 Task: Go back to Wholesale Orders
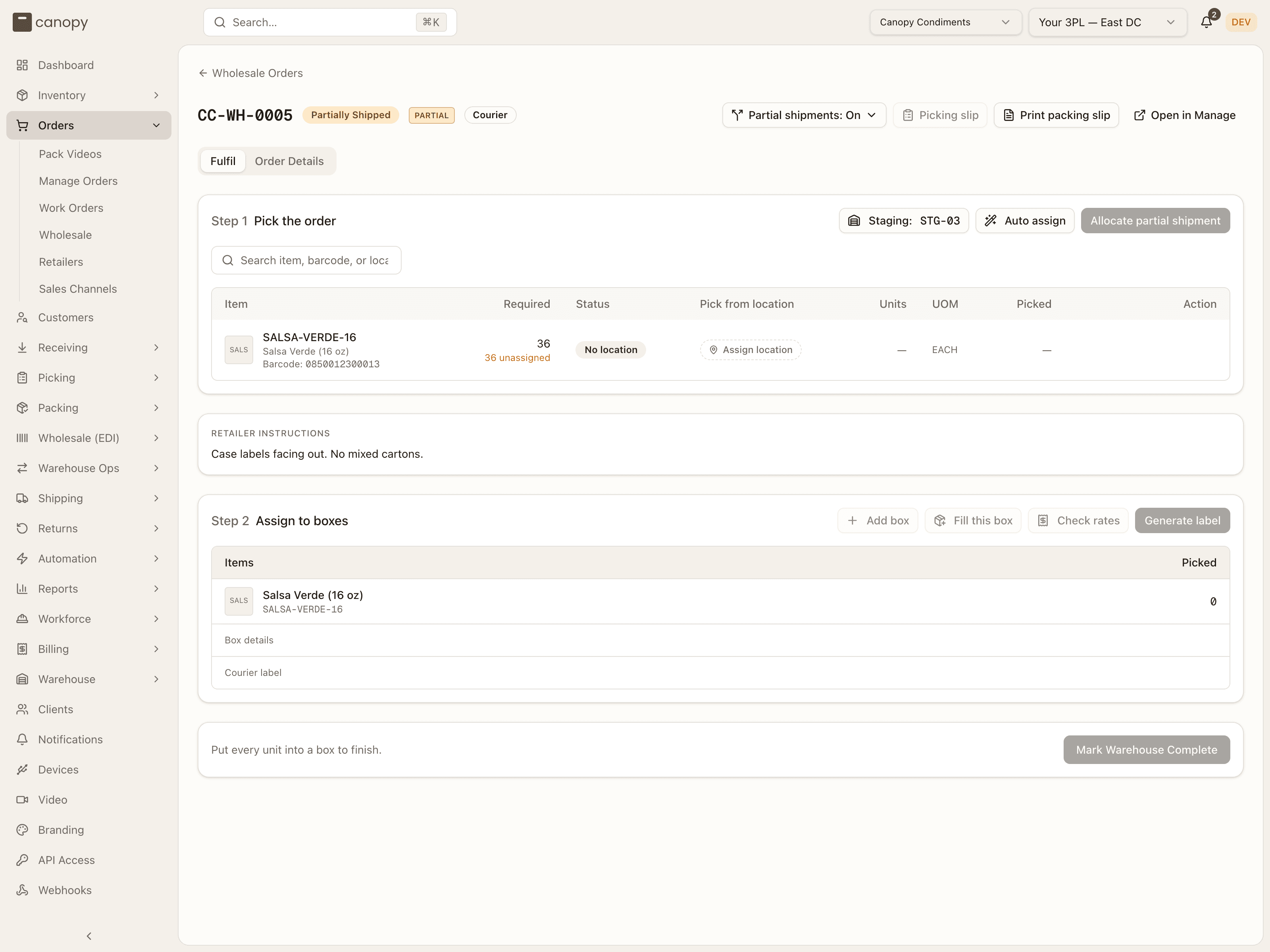coord(250,73)
